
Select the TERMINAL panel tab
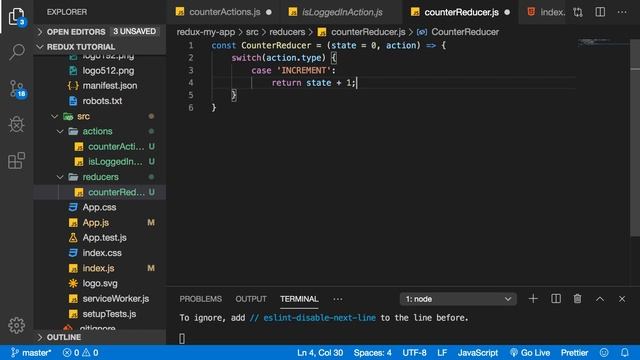(x=299, y=299)
